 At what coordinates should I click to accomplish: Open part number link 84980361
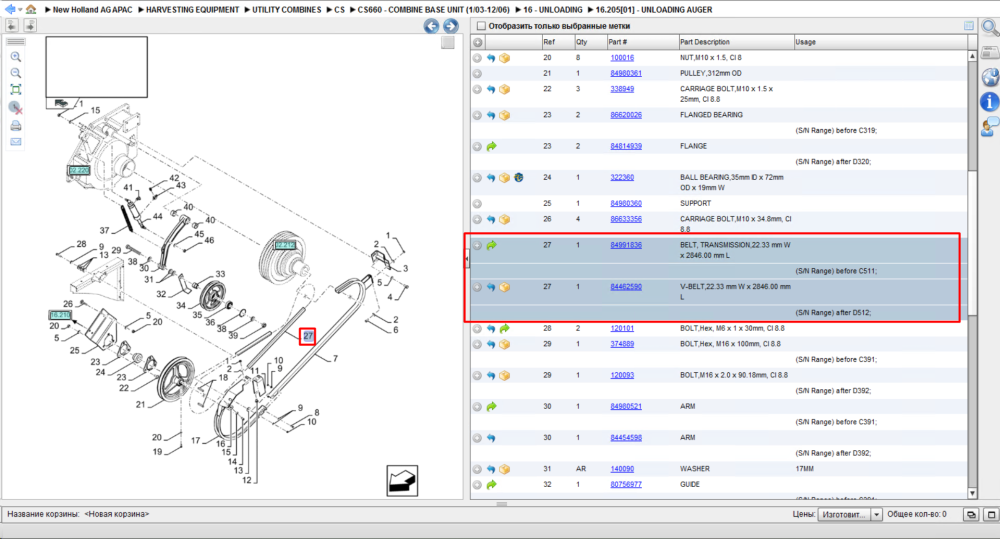coord(626,73)
